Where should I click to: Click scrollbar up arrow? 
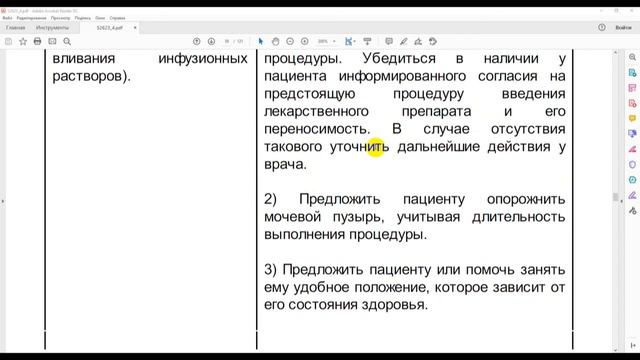(x=616, y=52)
